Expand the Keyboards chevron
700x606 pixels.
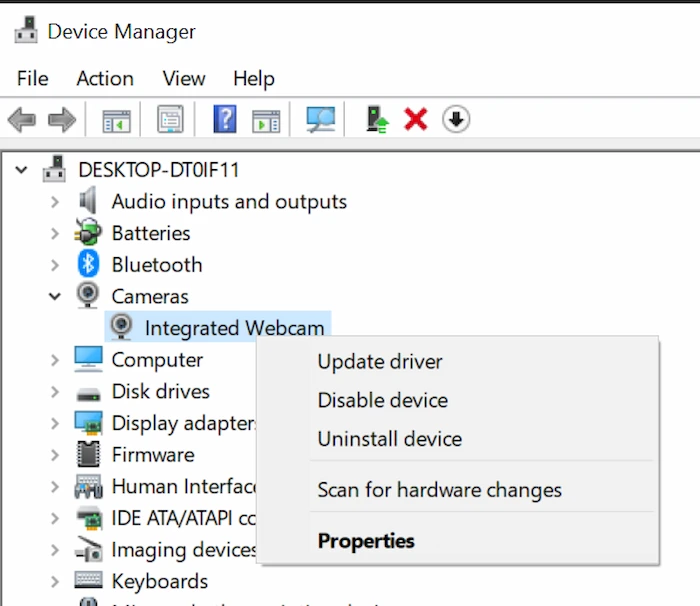(54, 582)
